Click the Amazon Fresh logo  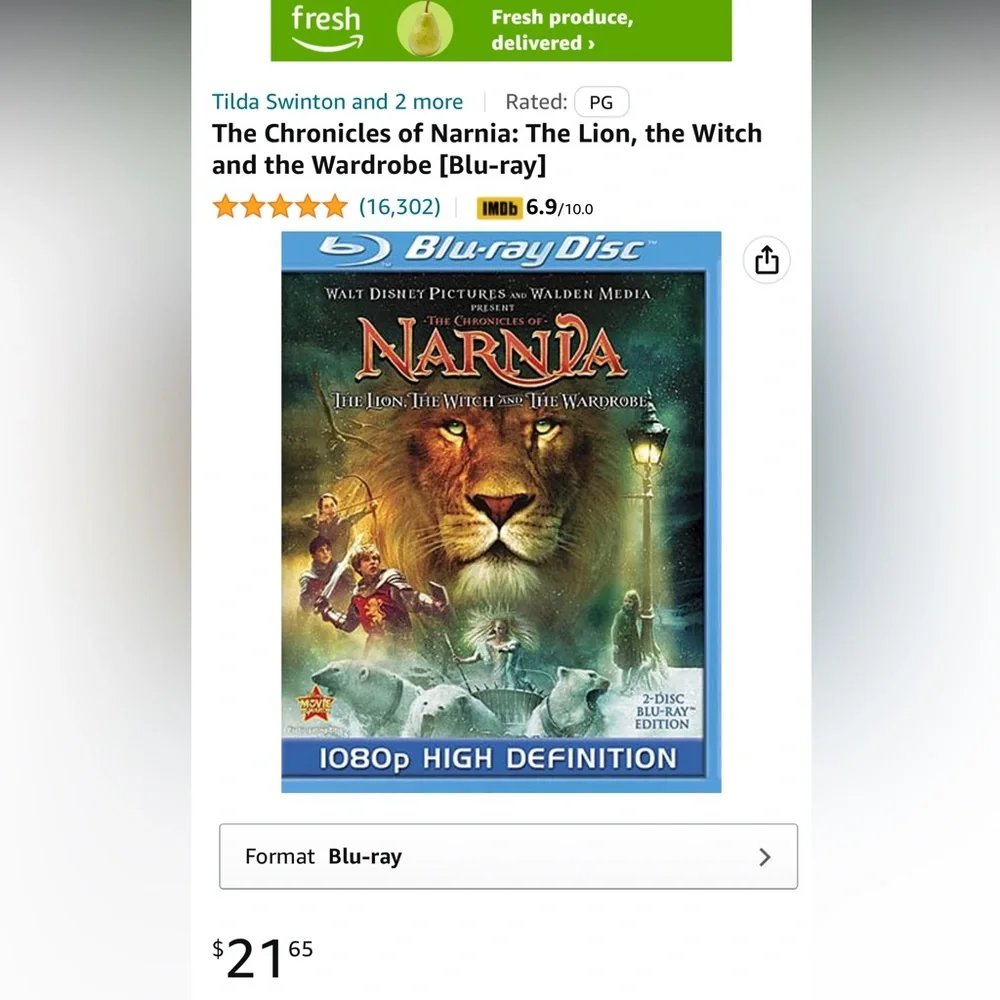tap(327, 29)
